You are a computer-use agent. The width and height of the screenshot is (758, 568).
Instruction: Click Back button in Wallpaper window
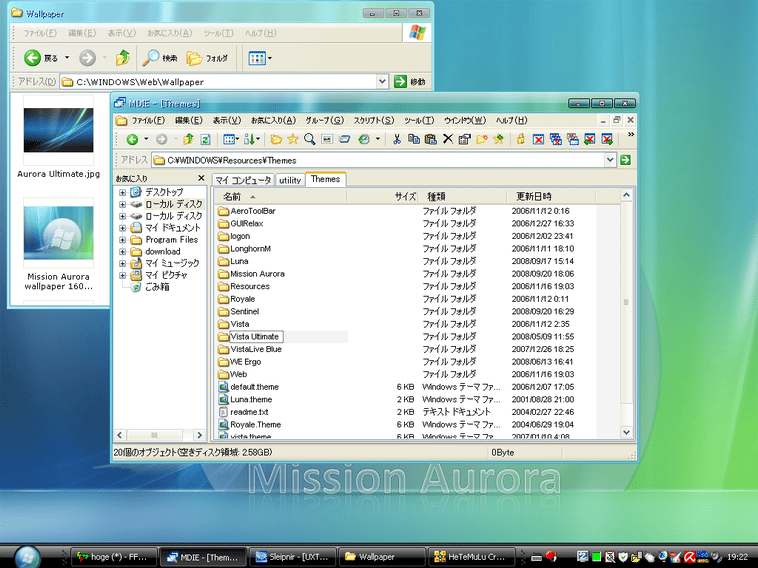tap(41, 58)
